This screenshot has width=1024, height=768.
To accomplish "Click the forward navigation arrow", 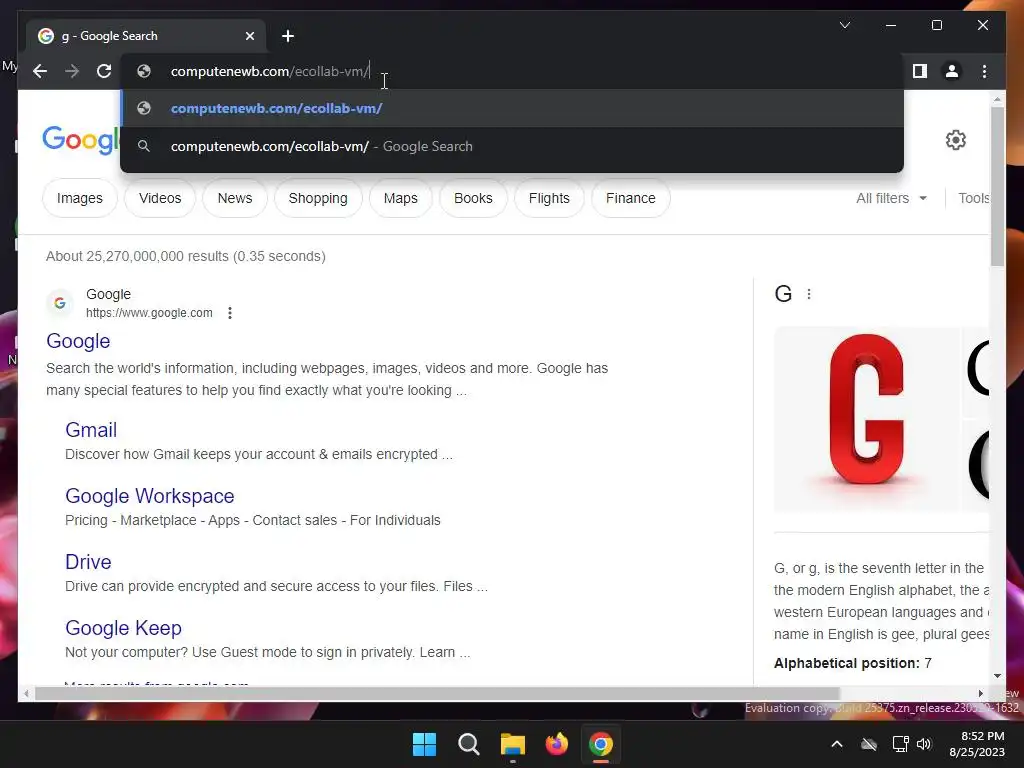I will (72, 71).
